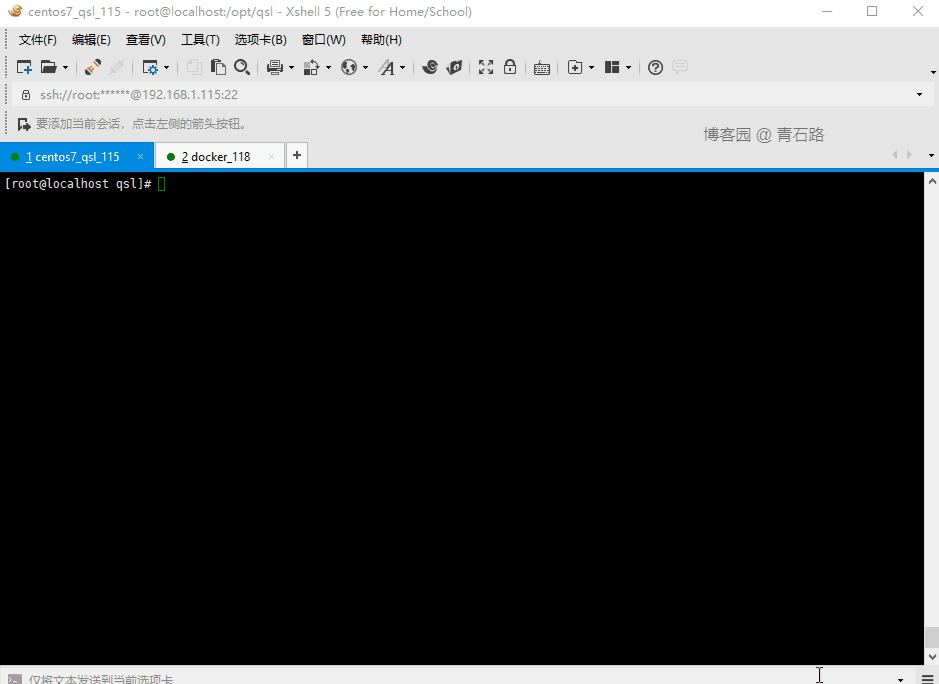Click the Find magnifier icon

(242, 67)
